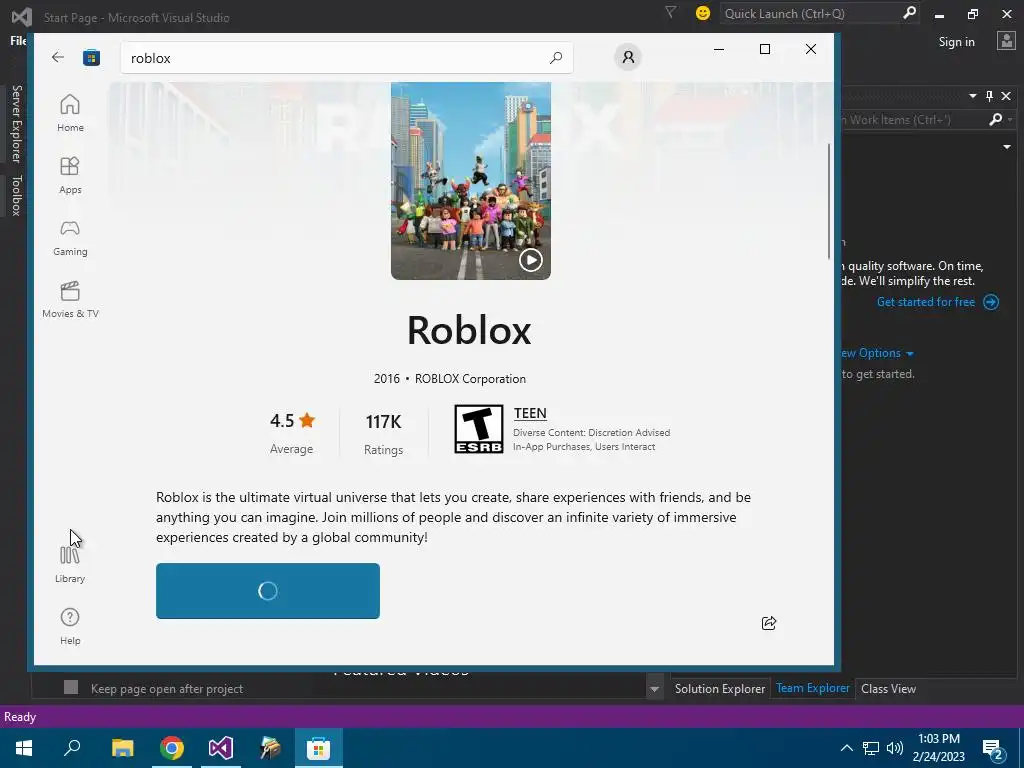The height and width of the screenshot is (768, 1024).
Task: Open the Visual Studio File menu
Action: (18, 41)
